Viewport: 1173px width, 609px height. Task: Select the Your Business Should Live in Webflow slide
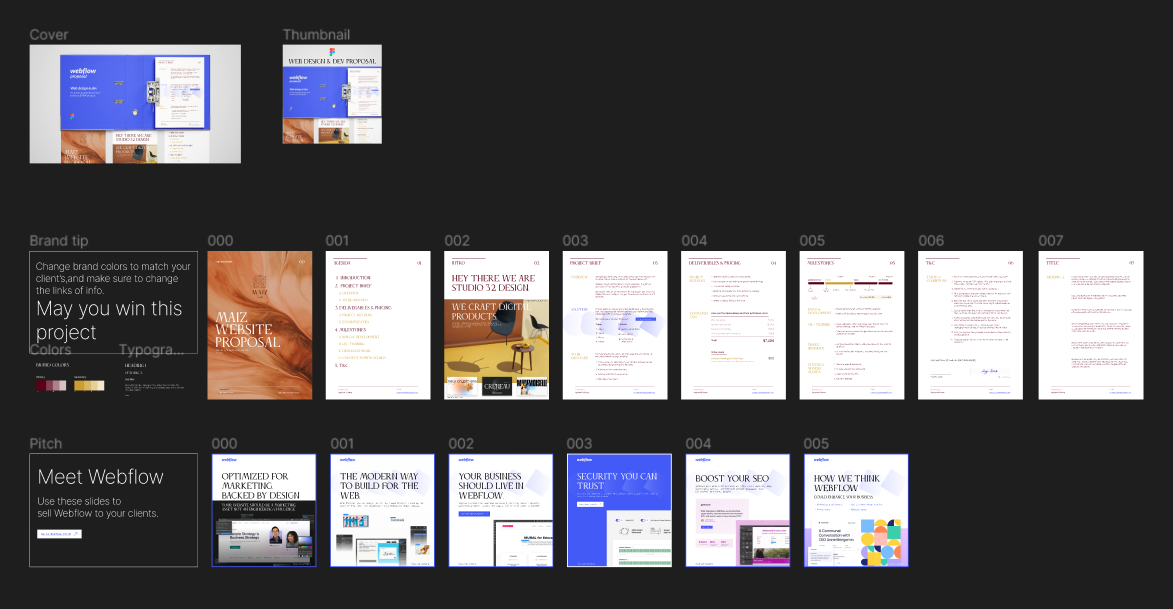click(501, 510)
